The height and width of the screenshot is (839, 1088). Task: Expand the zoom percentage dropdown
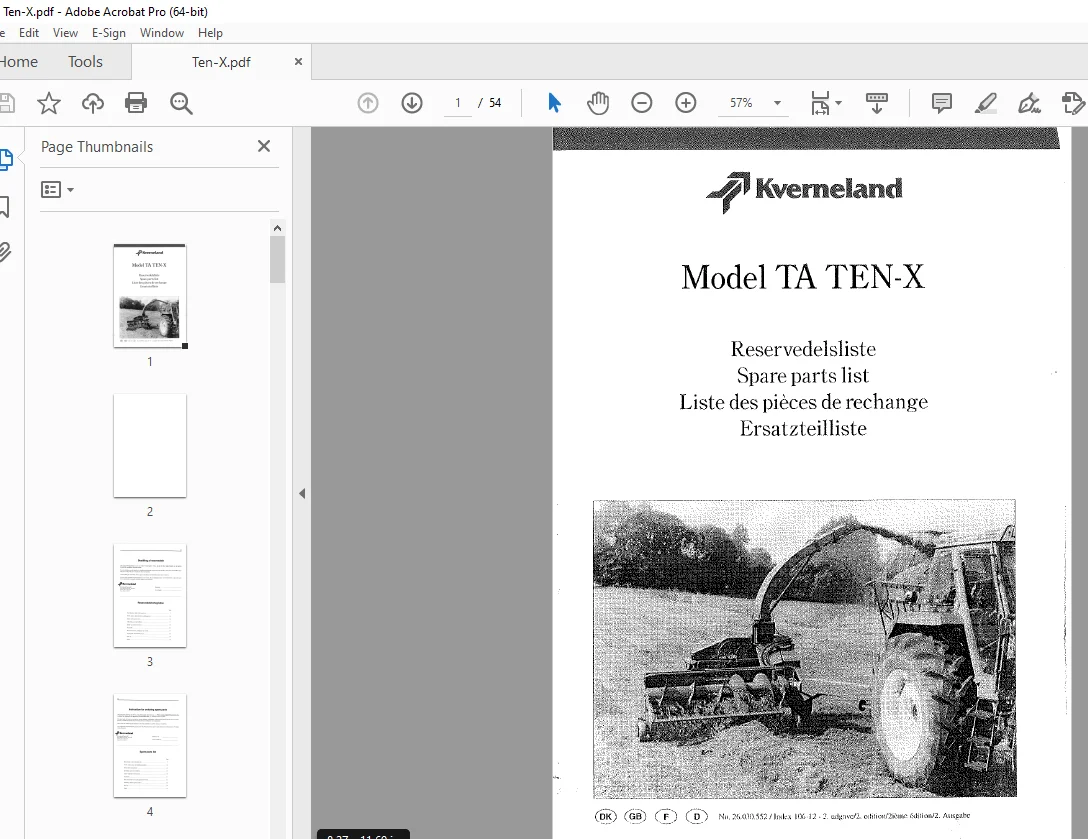click(x=777, y=103)
